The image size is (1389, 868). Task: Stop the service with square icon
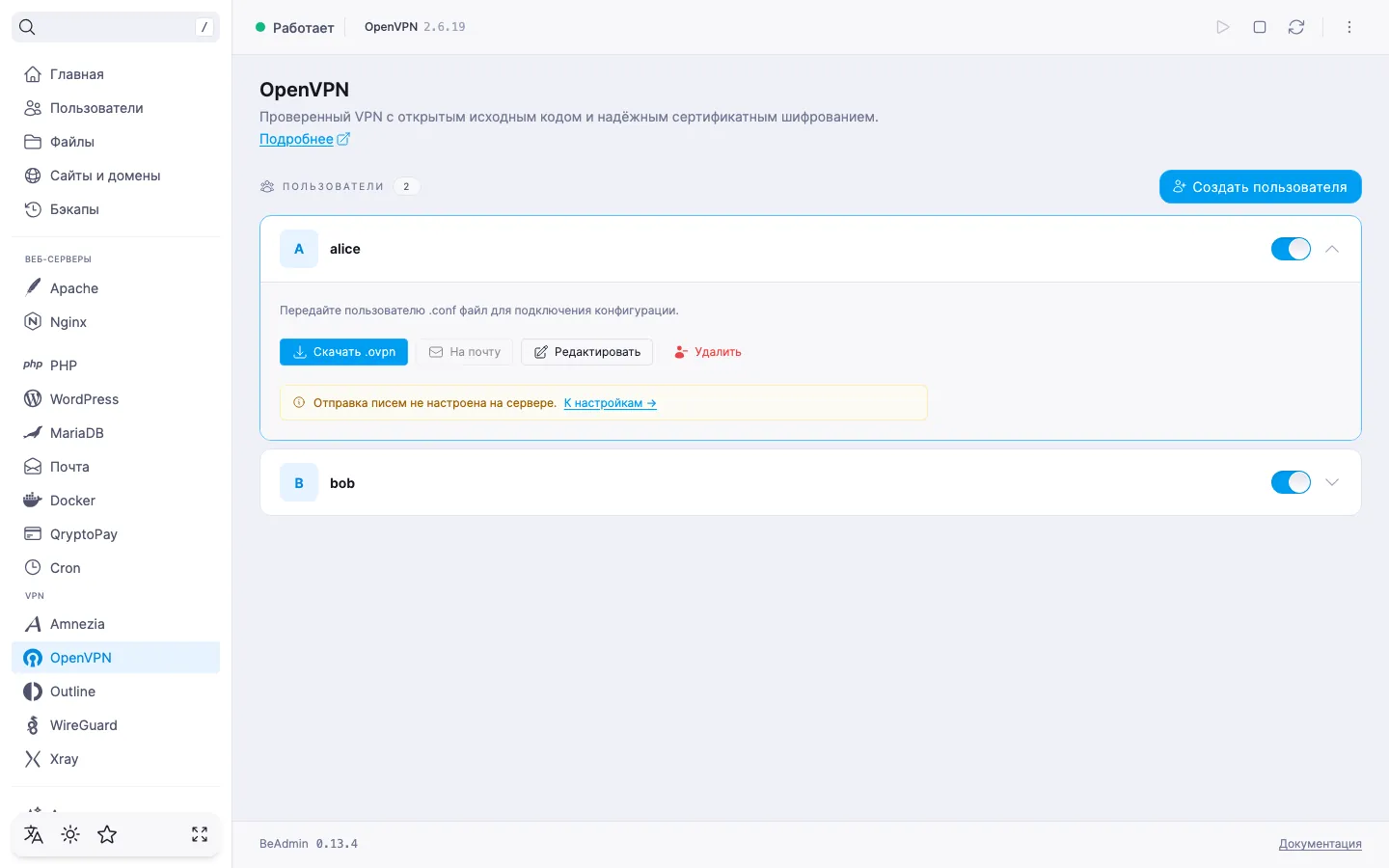(1260, 27)
